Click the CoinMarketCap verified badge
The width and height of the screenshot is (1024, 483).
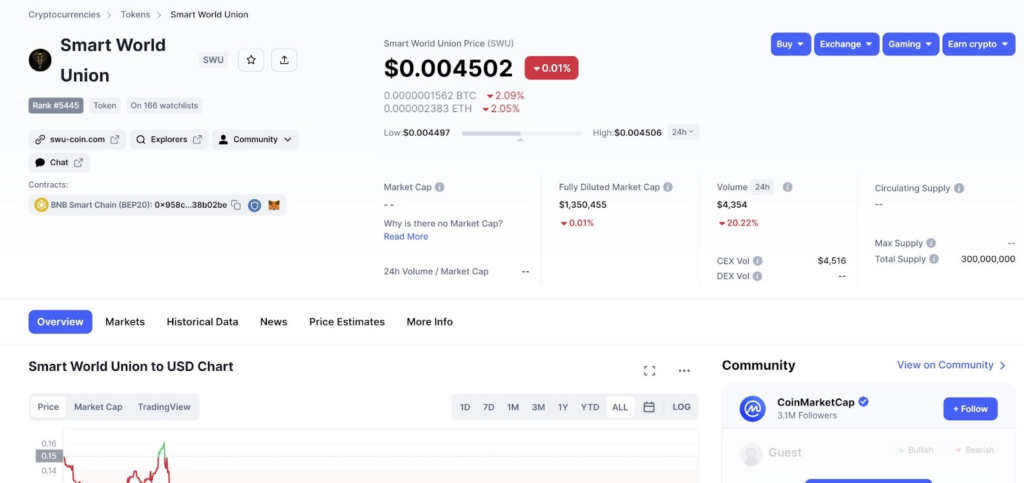[x=863, y=402]
